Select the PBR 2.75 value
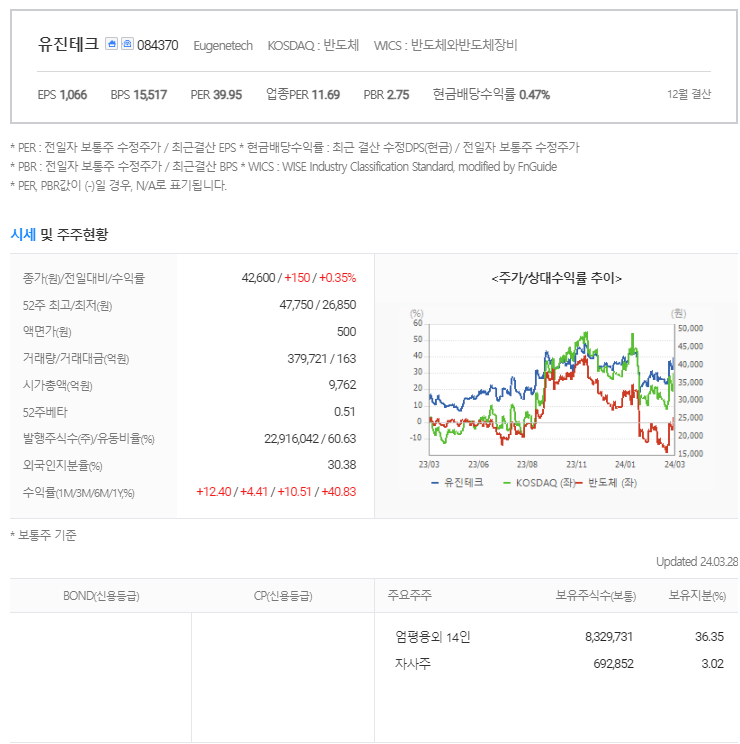This screenshot has height=744, width=740. [x=386, y=95]
